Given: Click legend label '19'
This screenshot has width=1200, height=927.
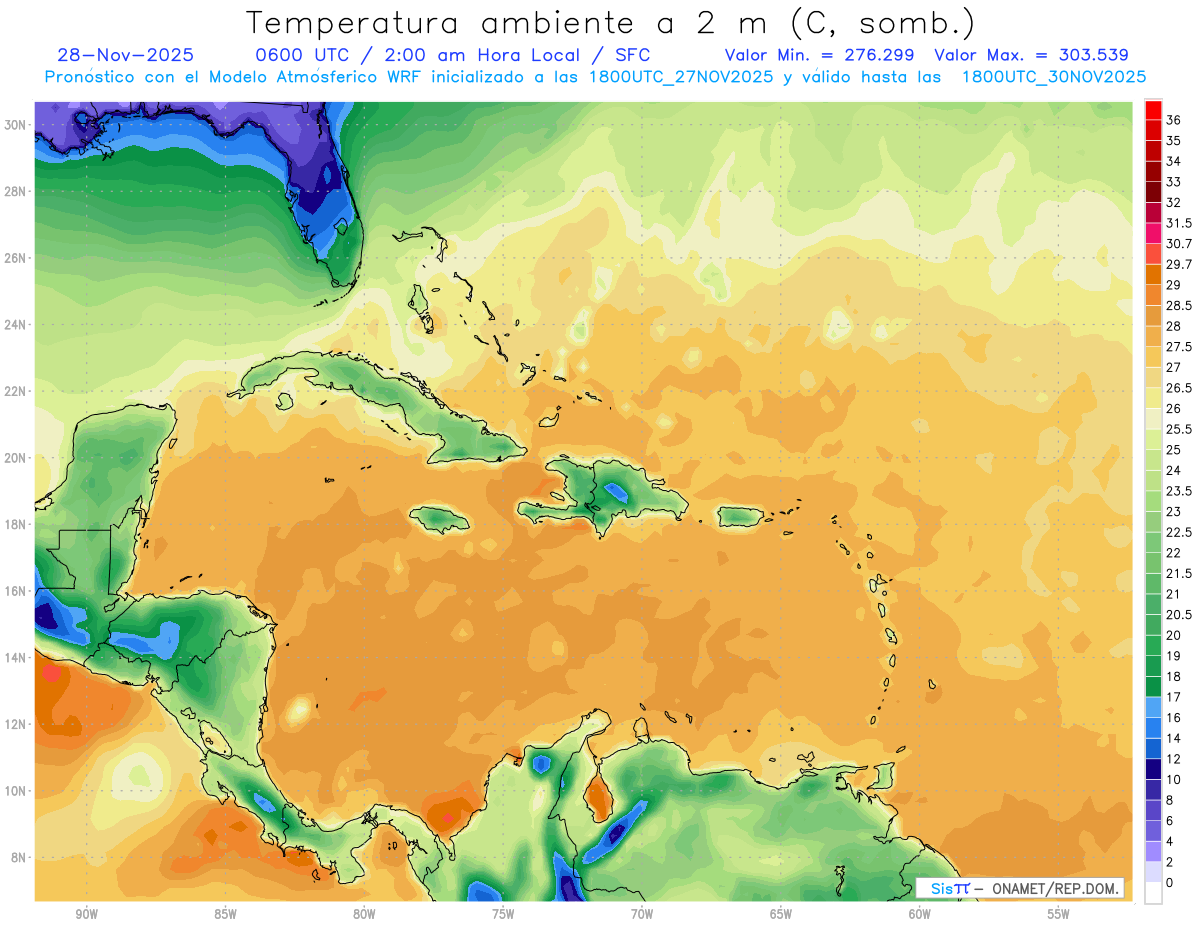Looking at the screenshot, I should click(1174, 656).
